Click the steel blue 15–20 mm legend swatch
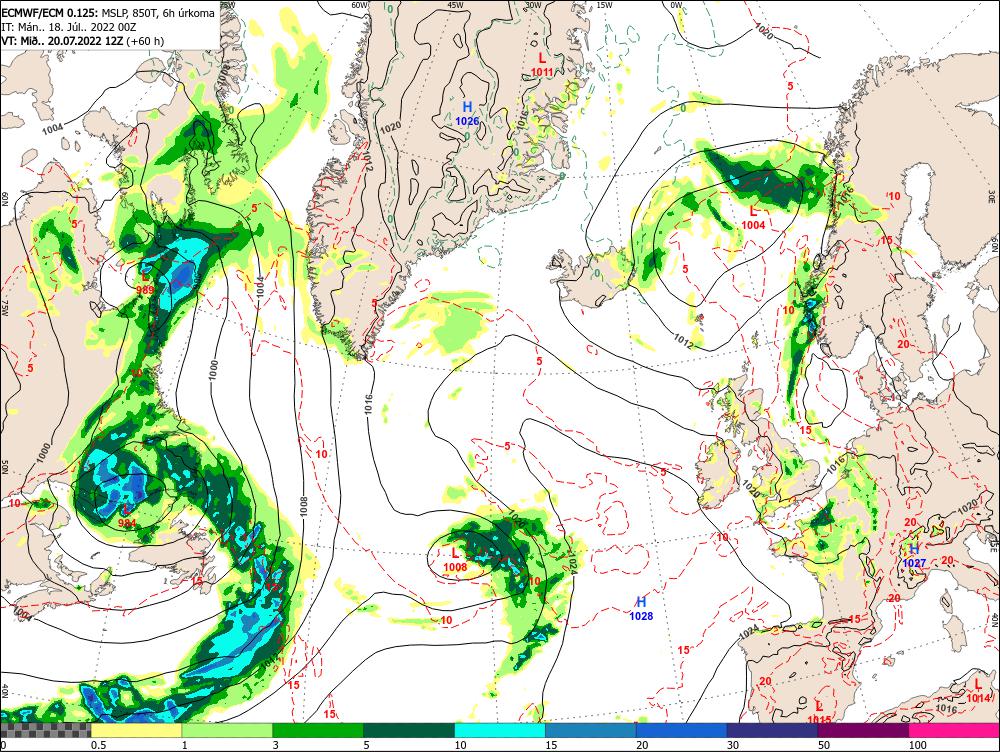This screenshot has height=752, width=1000. (591, 730)
